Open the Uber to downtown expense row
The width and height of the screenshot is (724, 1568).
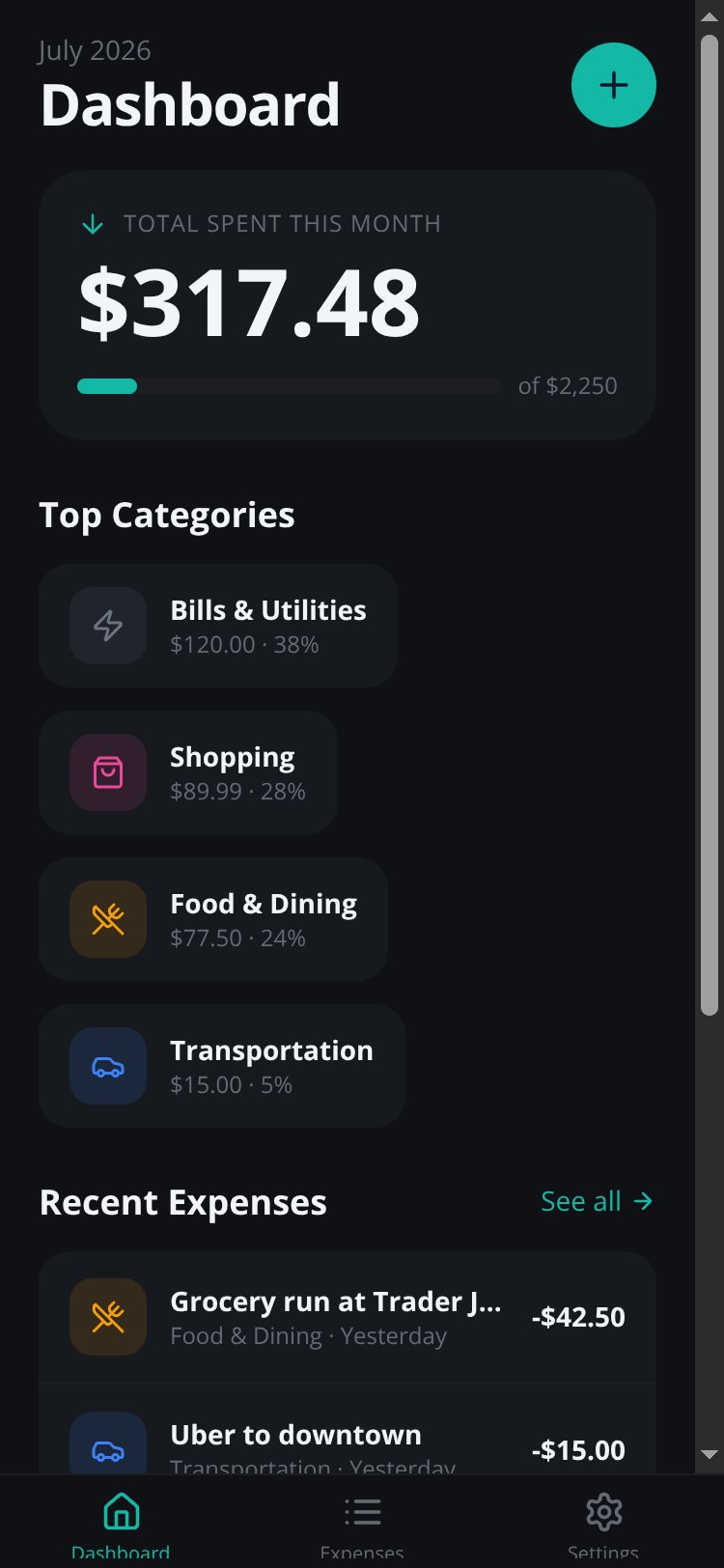pyautogui.click(x=348, y=1429)
